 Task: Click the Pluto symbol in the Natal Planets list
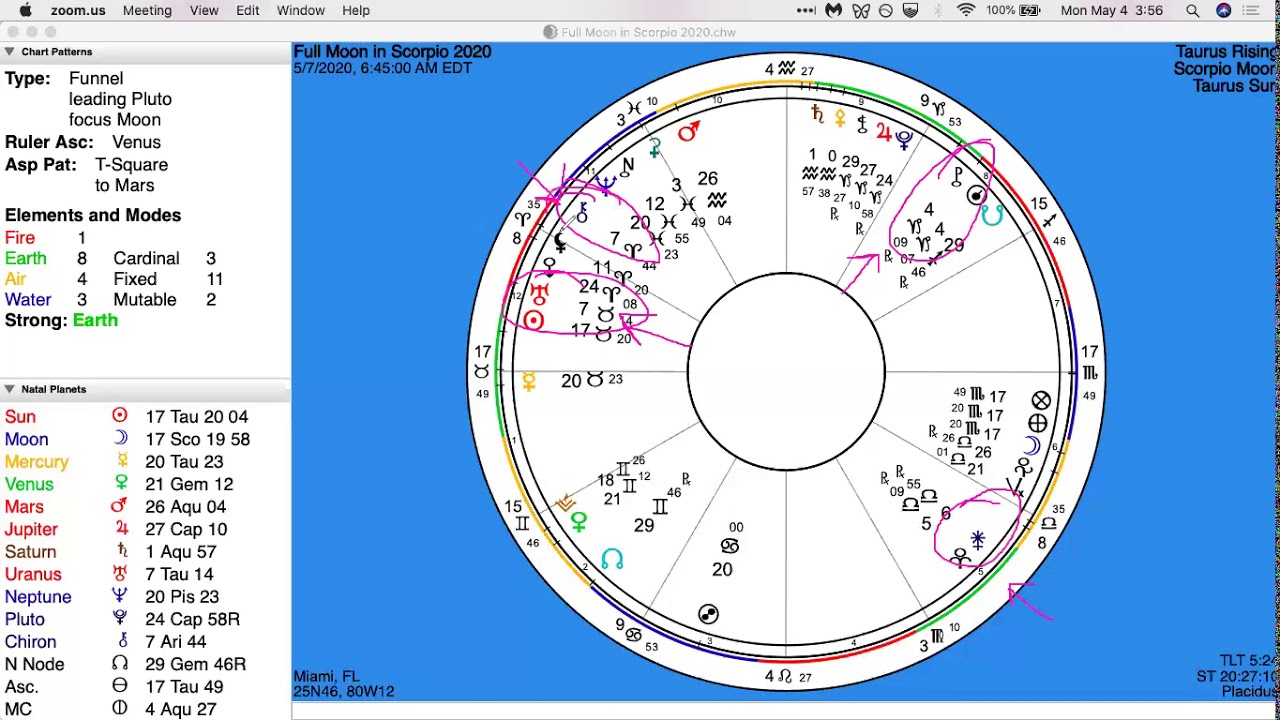(120, 619)
